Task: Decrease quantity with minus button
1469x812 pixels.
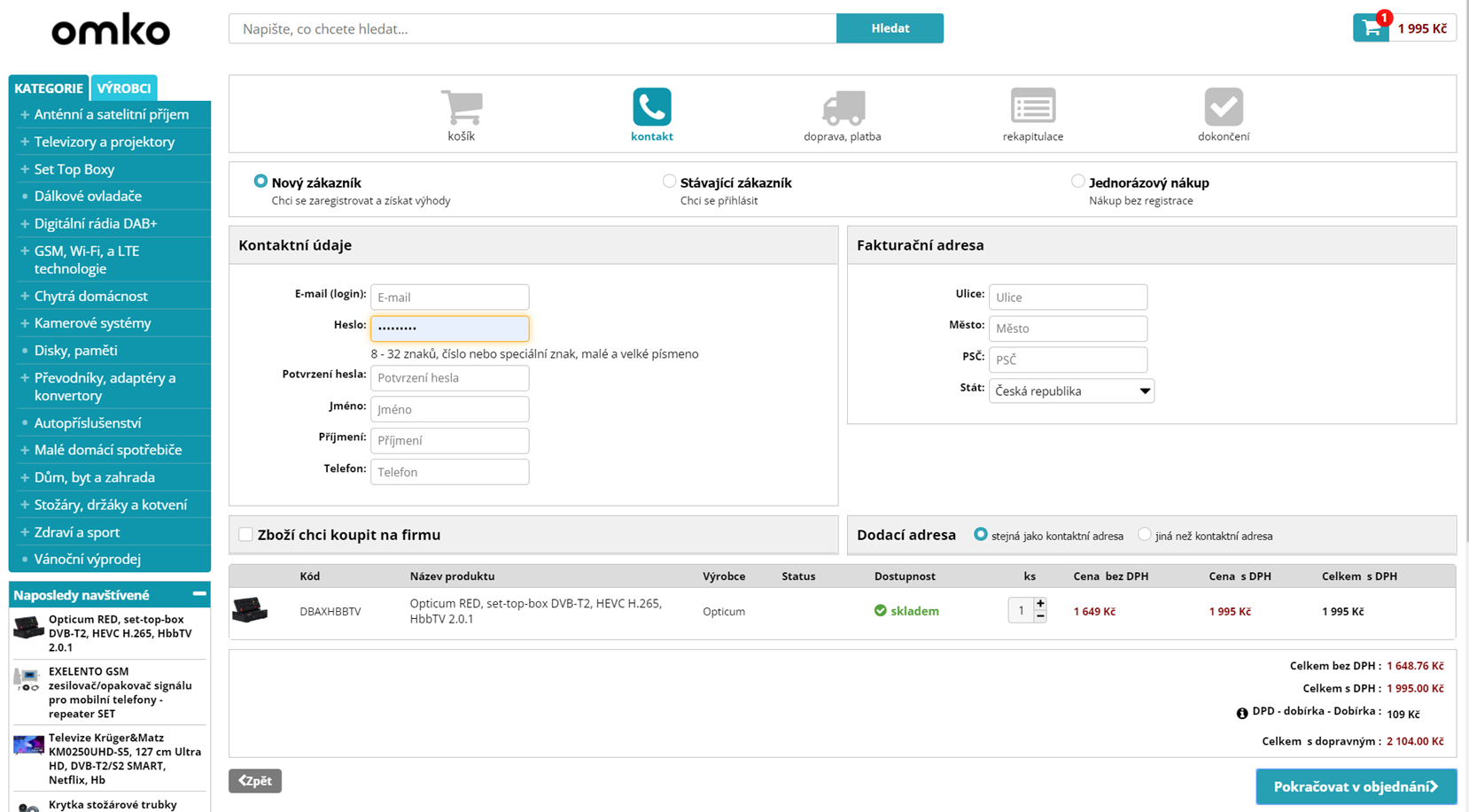Action: 1040,616
